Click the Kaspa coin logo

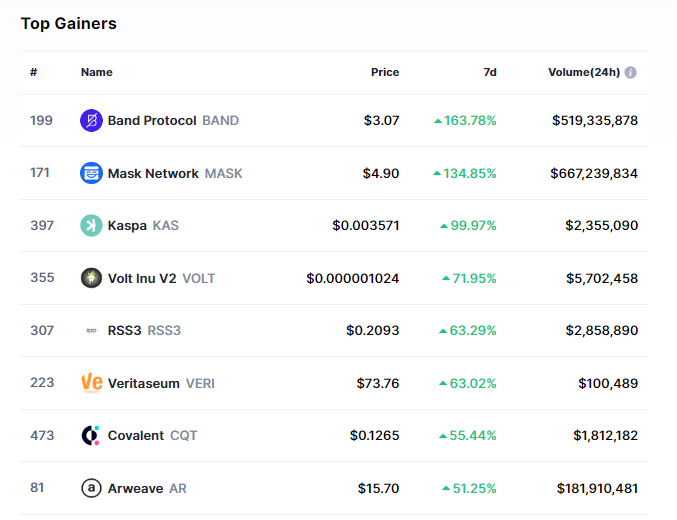91,226
